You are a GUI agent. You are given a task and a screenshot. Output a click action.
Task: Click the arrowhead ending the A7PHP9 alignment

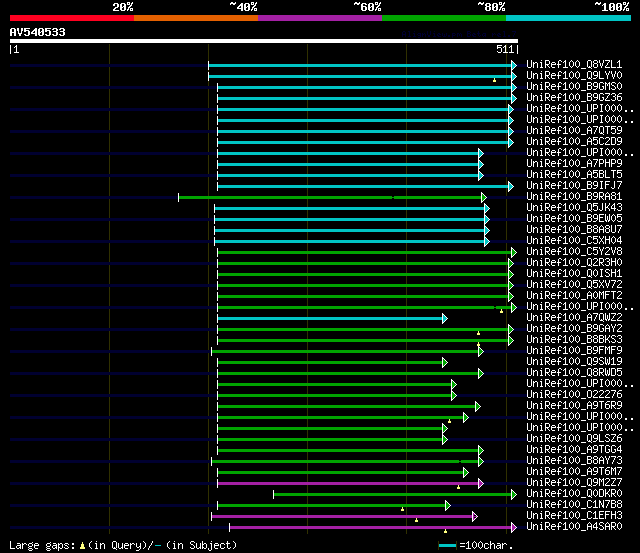coord(481,164)
